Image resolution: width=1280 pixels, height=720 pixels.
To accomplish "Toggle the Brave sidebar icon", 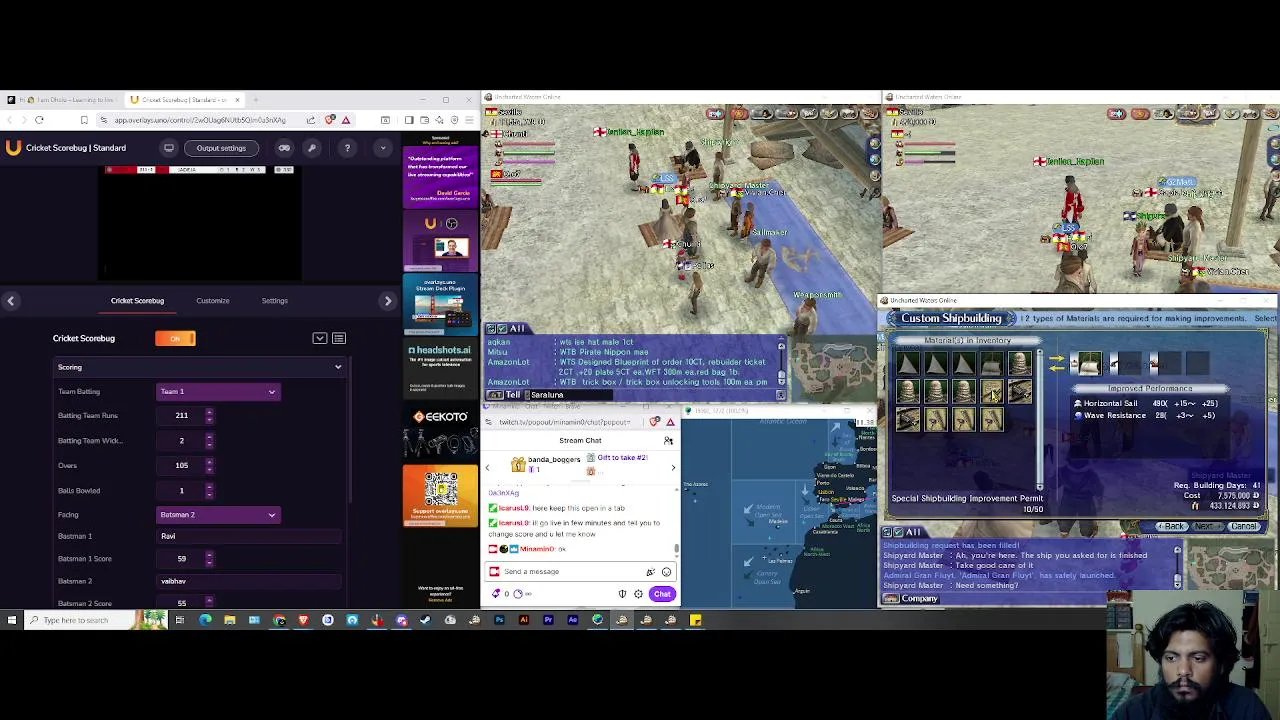I will point(408,120).
